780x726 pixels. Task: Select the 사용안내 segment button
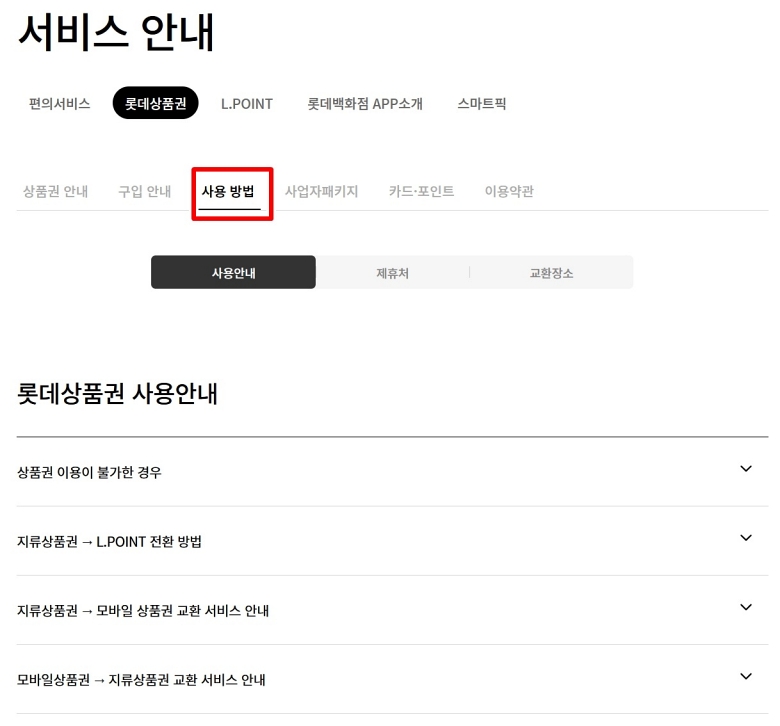[x=233, y=272]
